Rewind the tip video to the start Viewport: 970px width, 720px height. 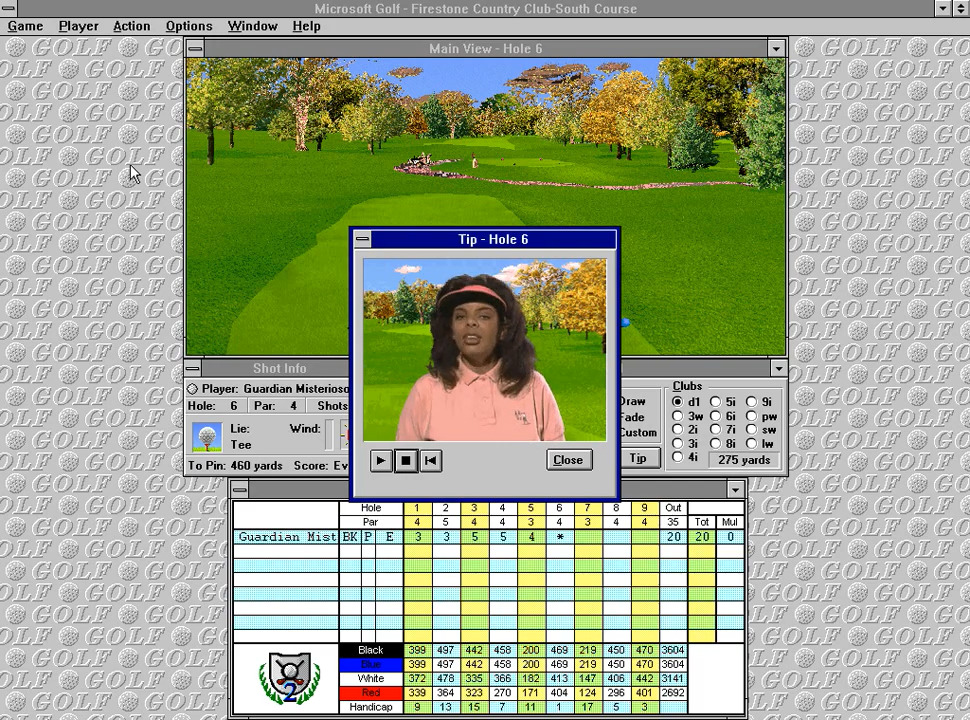(430, 460)
